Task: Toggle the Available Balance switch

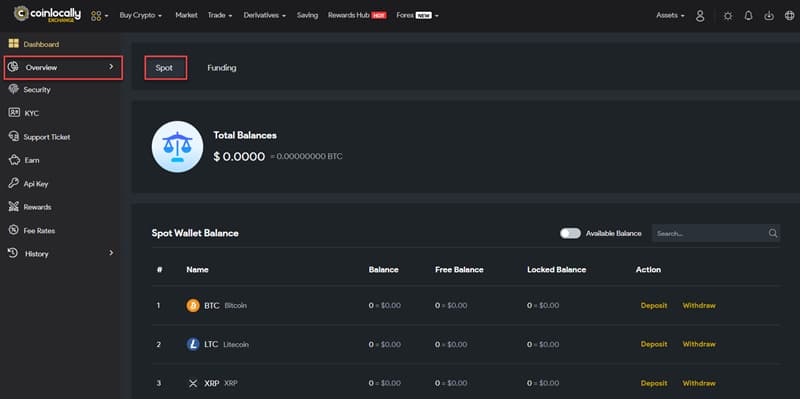Action: coord(570,233)
